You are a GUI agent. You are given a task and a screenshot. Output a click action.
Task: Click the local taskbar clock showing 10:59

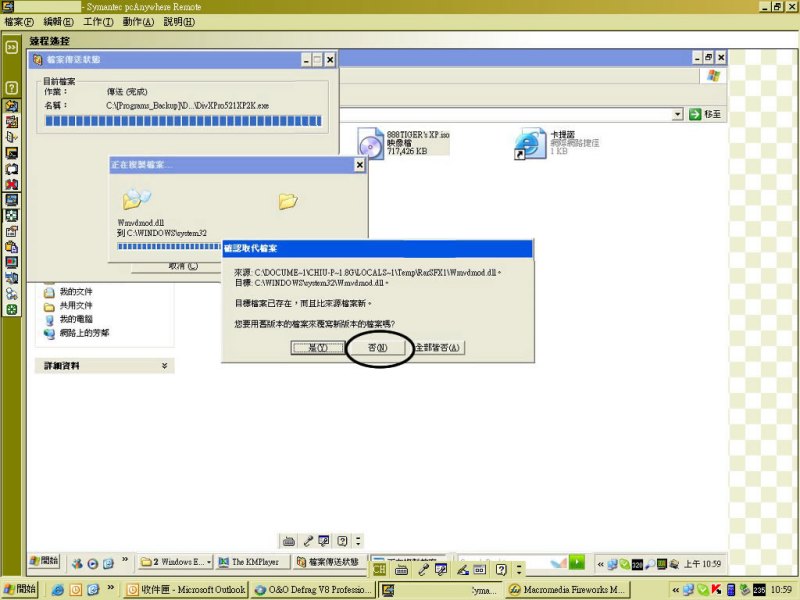click(x=781, y=590)
